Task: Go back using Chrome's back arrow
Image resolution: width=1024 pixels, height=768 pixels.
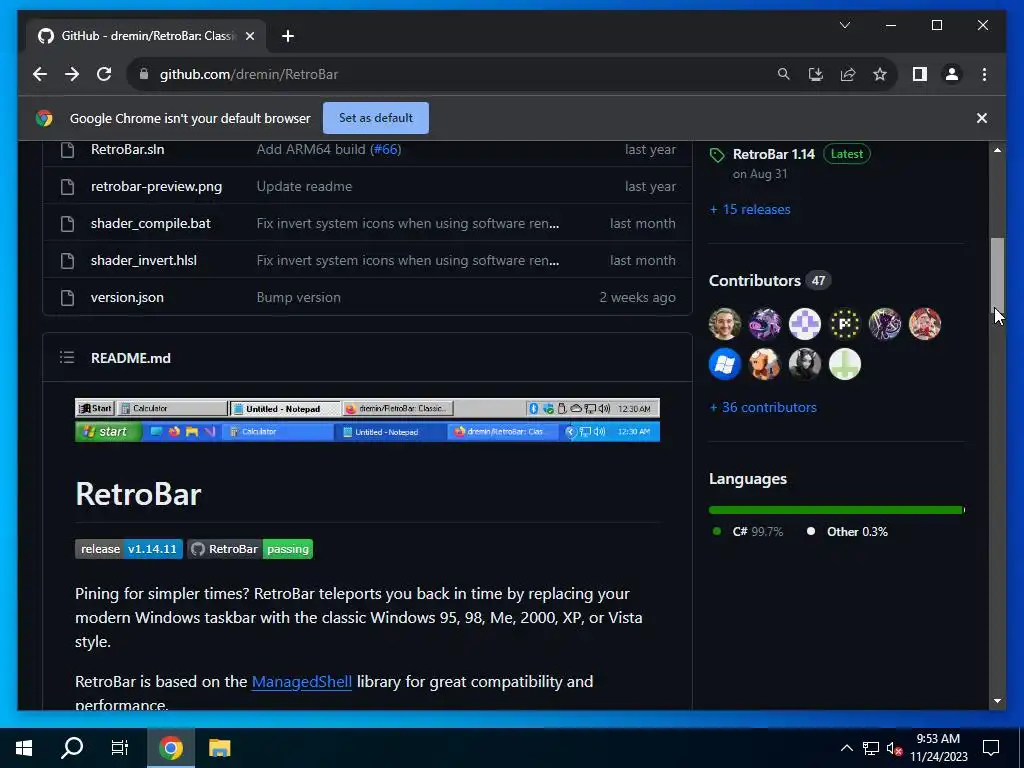Action: pos(40,74)
